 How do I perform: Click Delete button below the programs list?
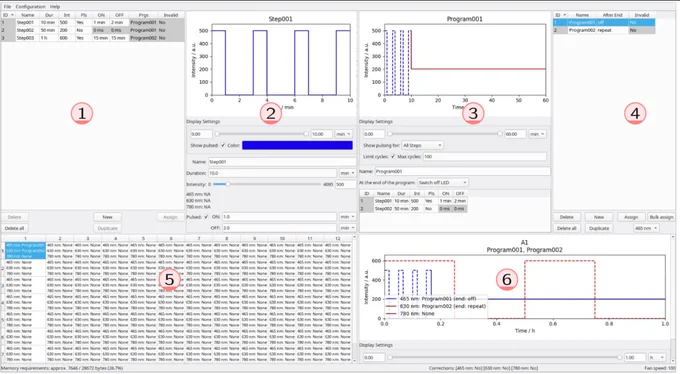[566, 217]
